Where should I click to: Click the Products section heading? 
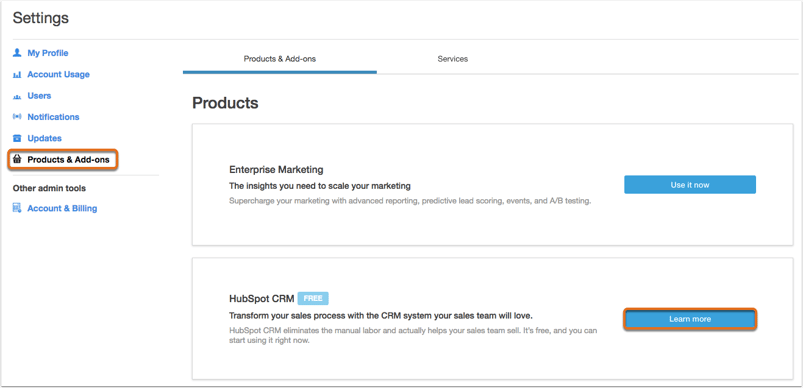point(225,103)
